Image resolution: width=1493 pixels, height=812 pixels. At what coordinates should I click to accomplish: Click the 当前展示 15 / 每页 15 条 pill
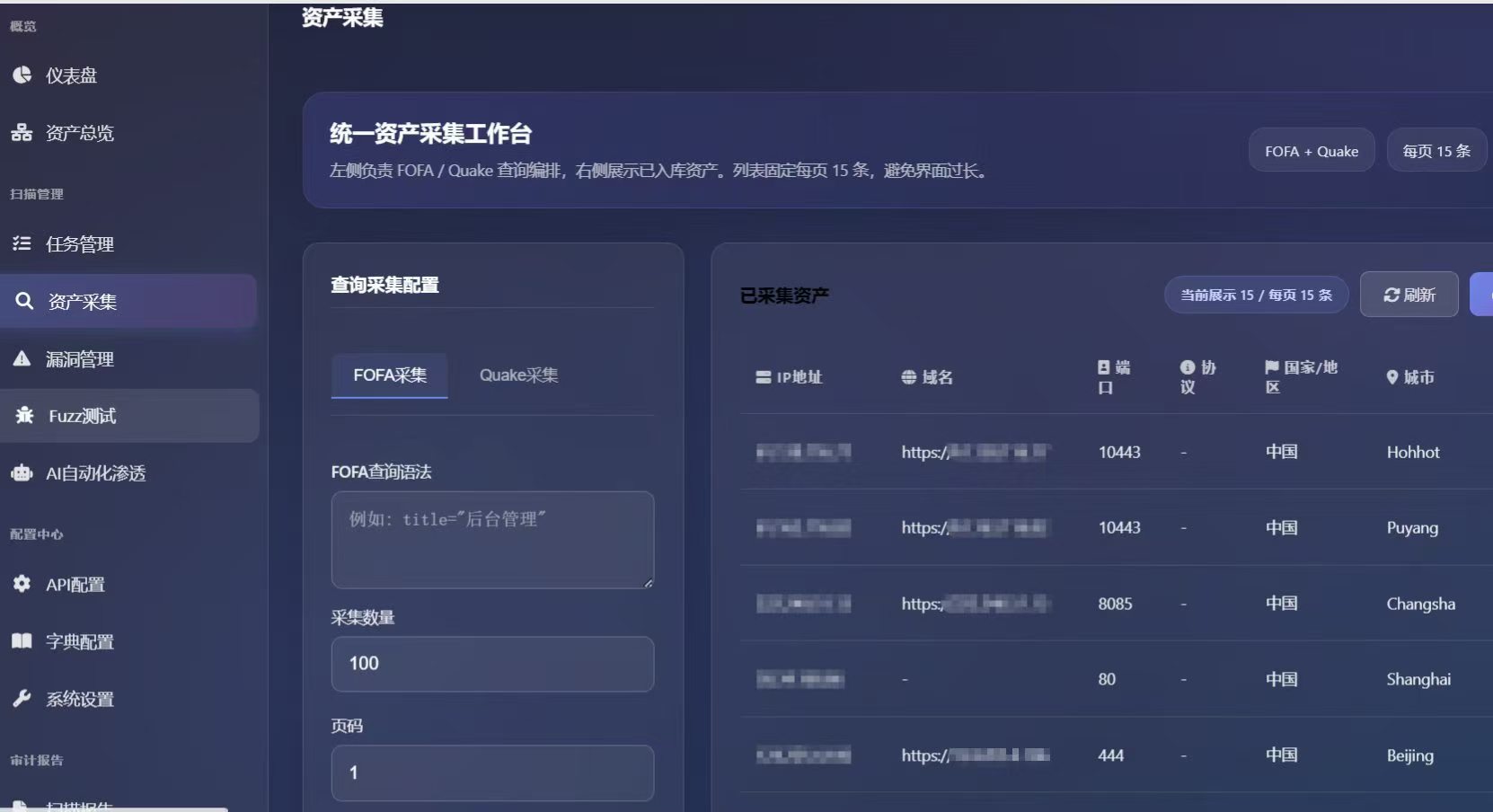click(1256, 295)
